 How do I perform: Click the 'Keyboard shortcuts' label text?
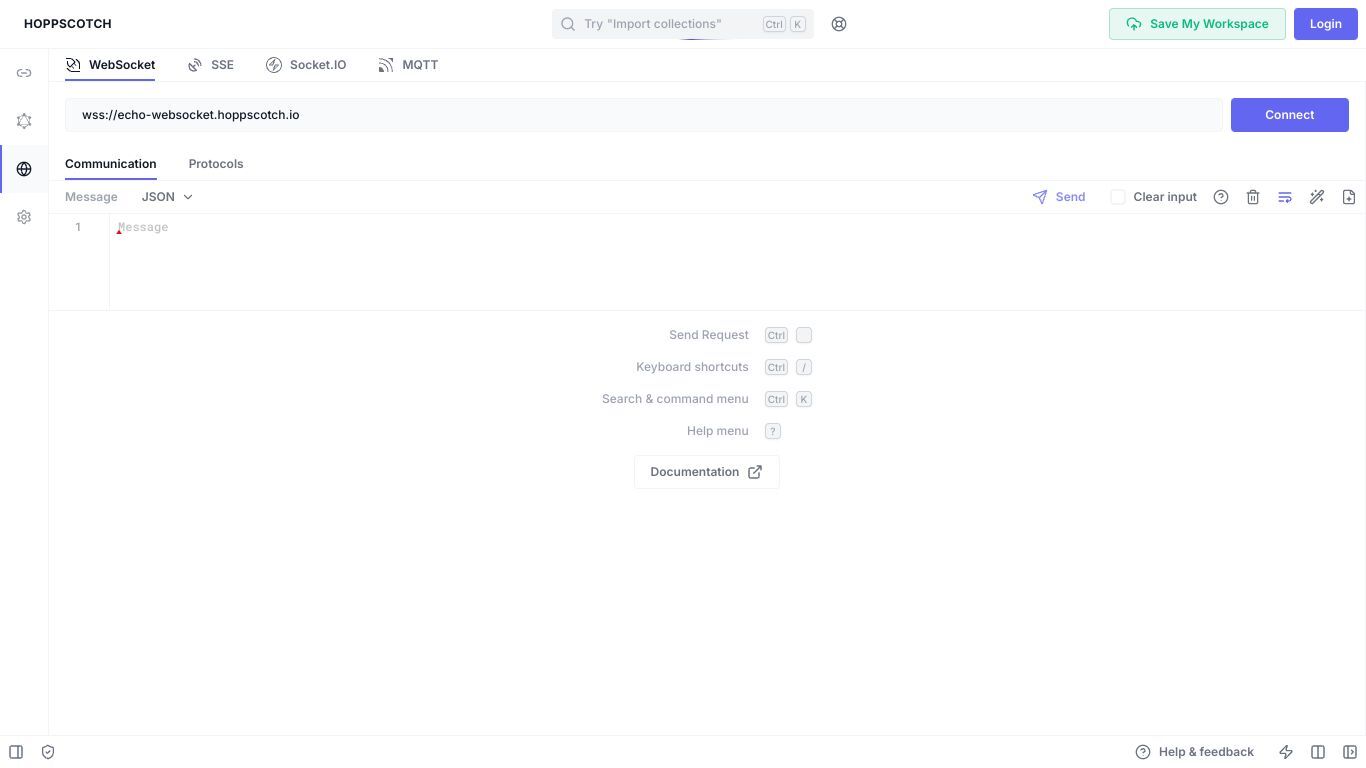(692, 367)
